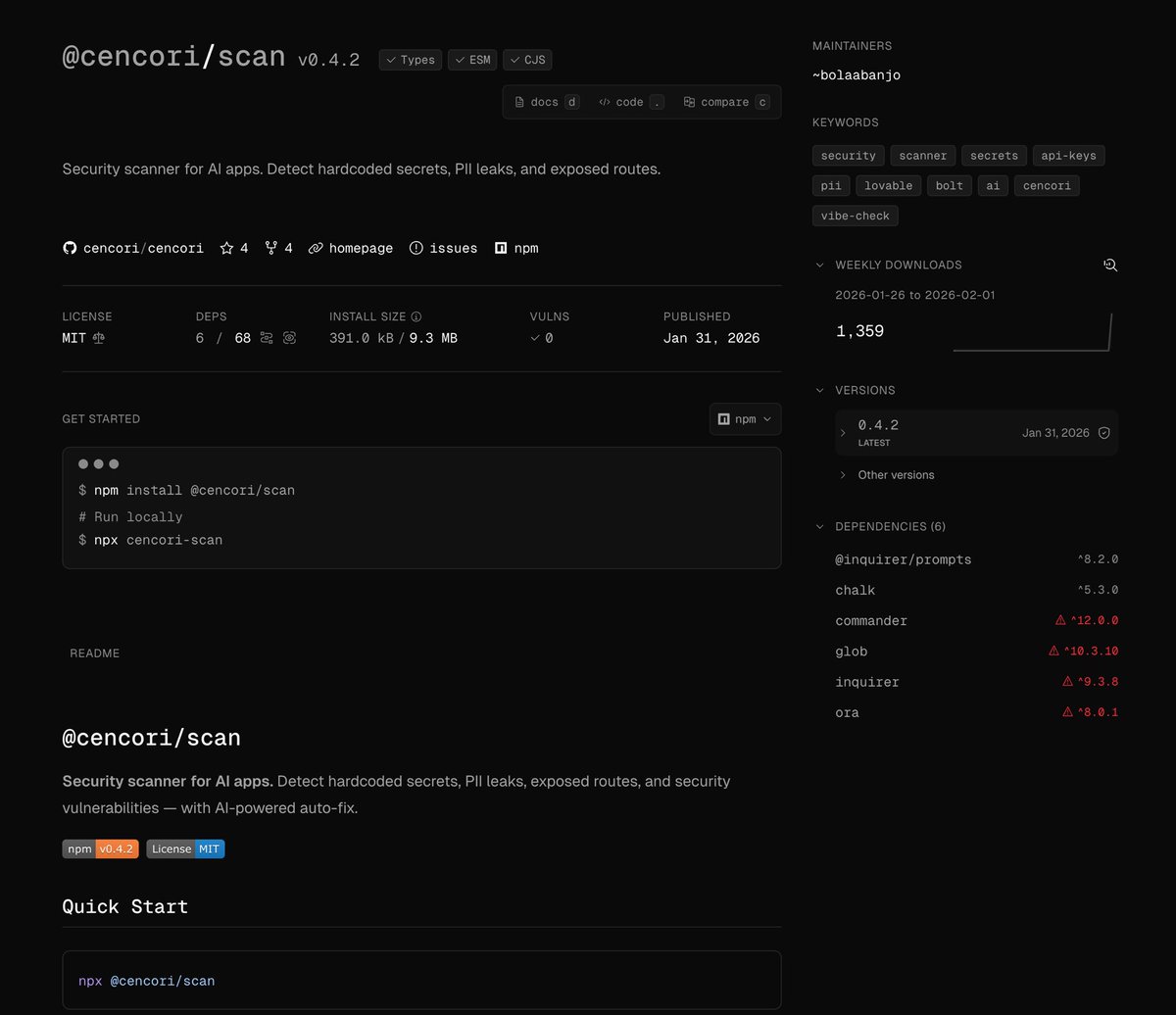Select the vibe-check keyword tag
Screen dimensions: 1176x1015
tap(856, 216)
